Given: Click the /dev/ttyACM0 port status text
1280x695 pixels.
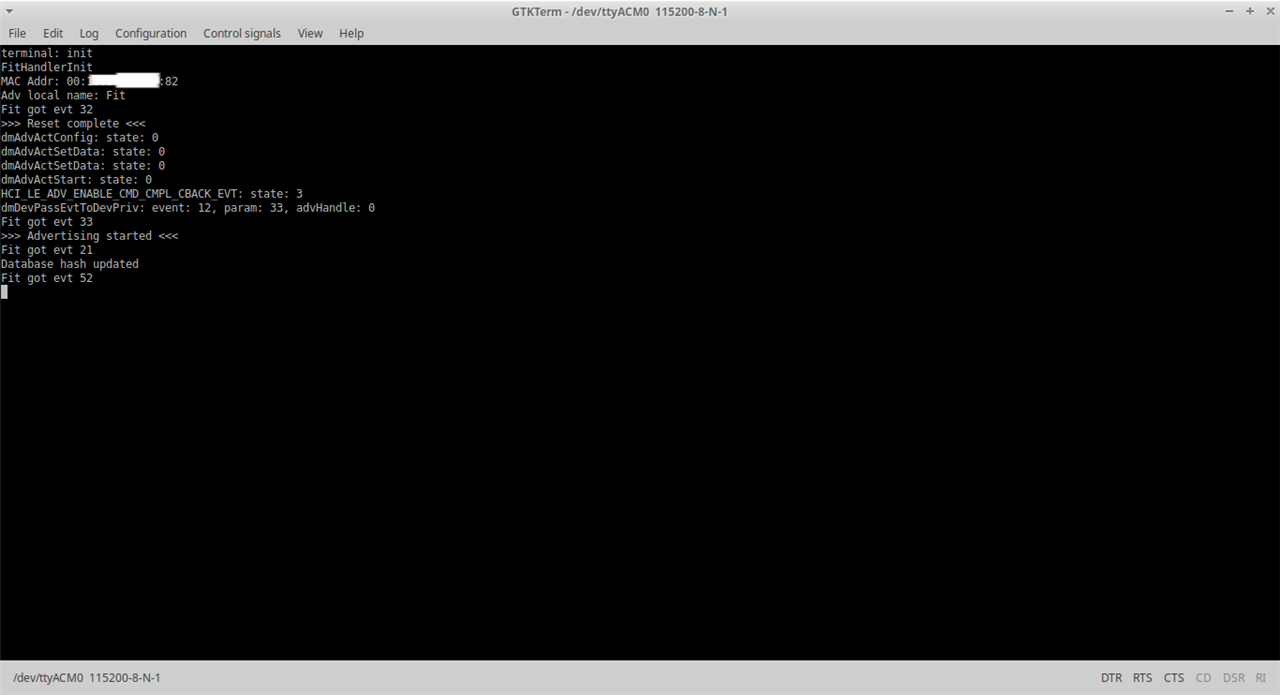Looking at the screenshot, I should 86,678.
